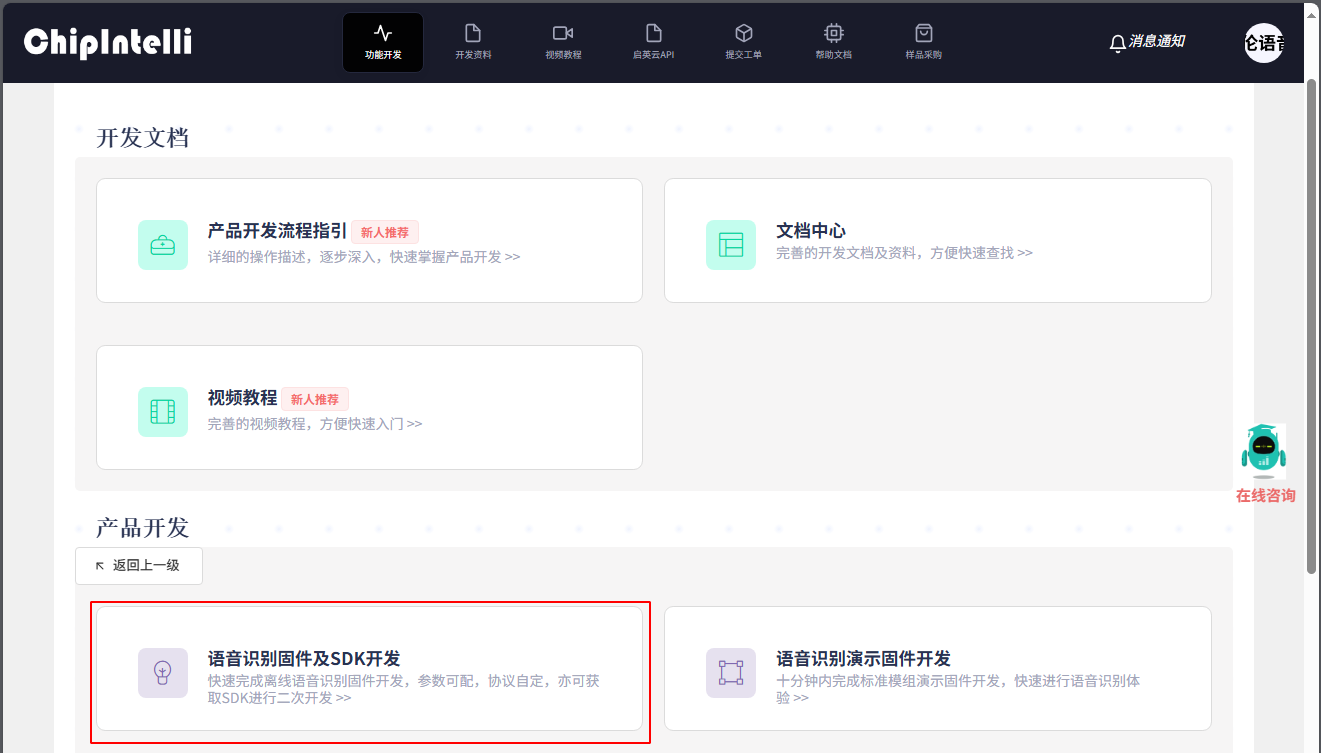Open 开发资料 in top navigation
Viewport: 1321px width, 753px height.
pyautogui.click(x=473, y=42)
